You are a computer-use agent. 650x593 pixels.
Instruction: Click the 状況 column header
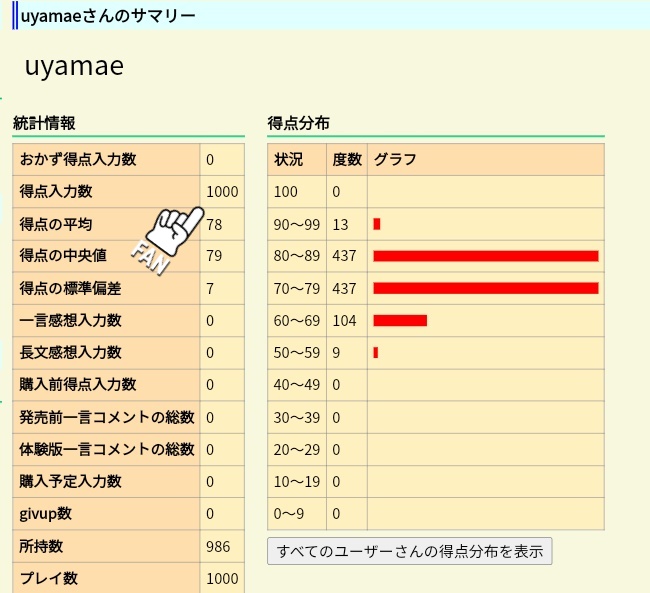289,159
